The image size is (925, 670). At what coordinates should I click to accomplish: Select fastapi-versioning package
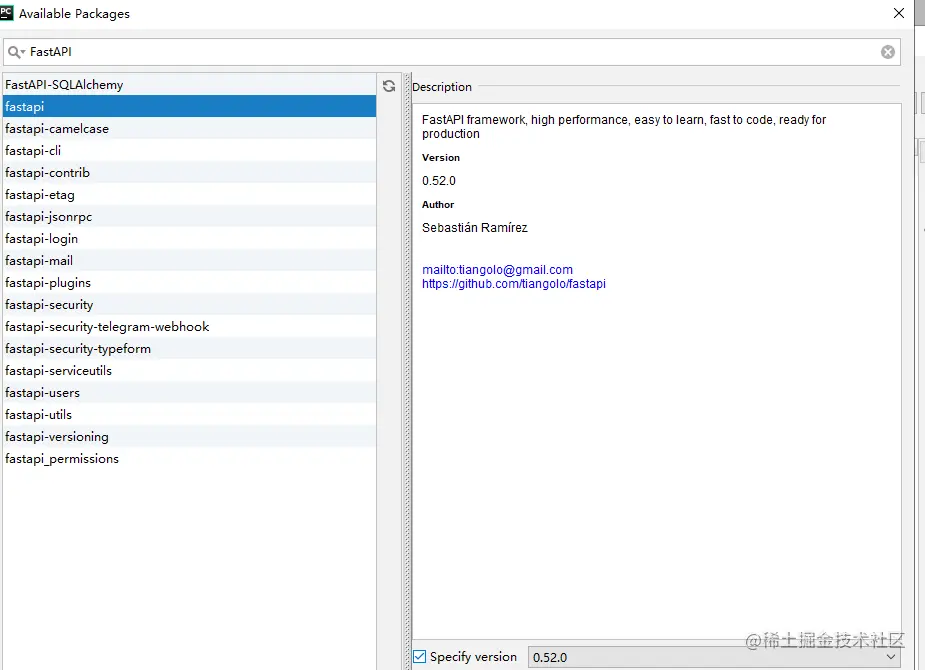point(189,436)
